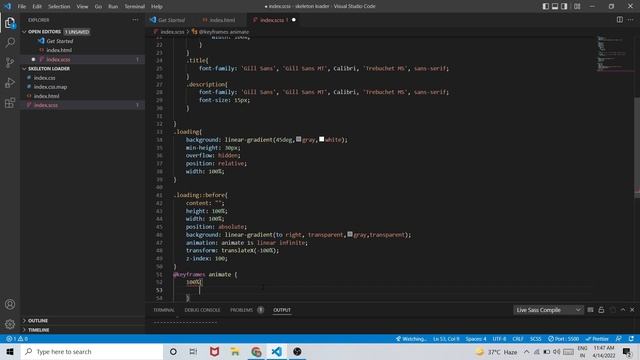Open the Live Sass Compile output dropdown
The width and height of the screenshot is (640, 360).
click(548, 310)
